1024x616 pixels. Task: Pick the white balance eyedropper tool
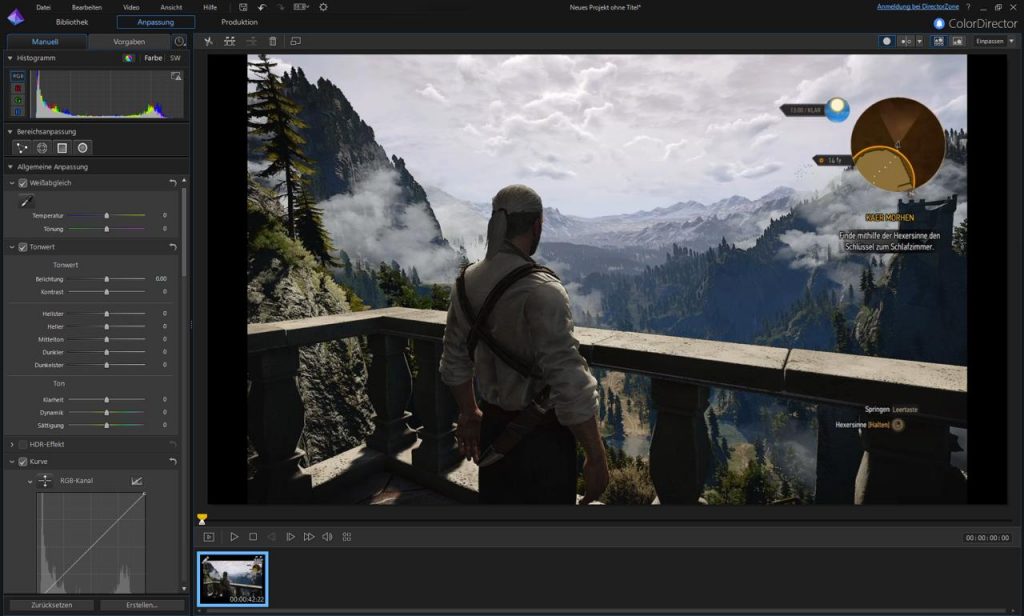[27, 201]
